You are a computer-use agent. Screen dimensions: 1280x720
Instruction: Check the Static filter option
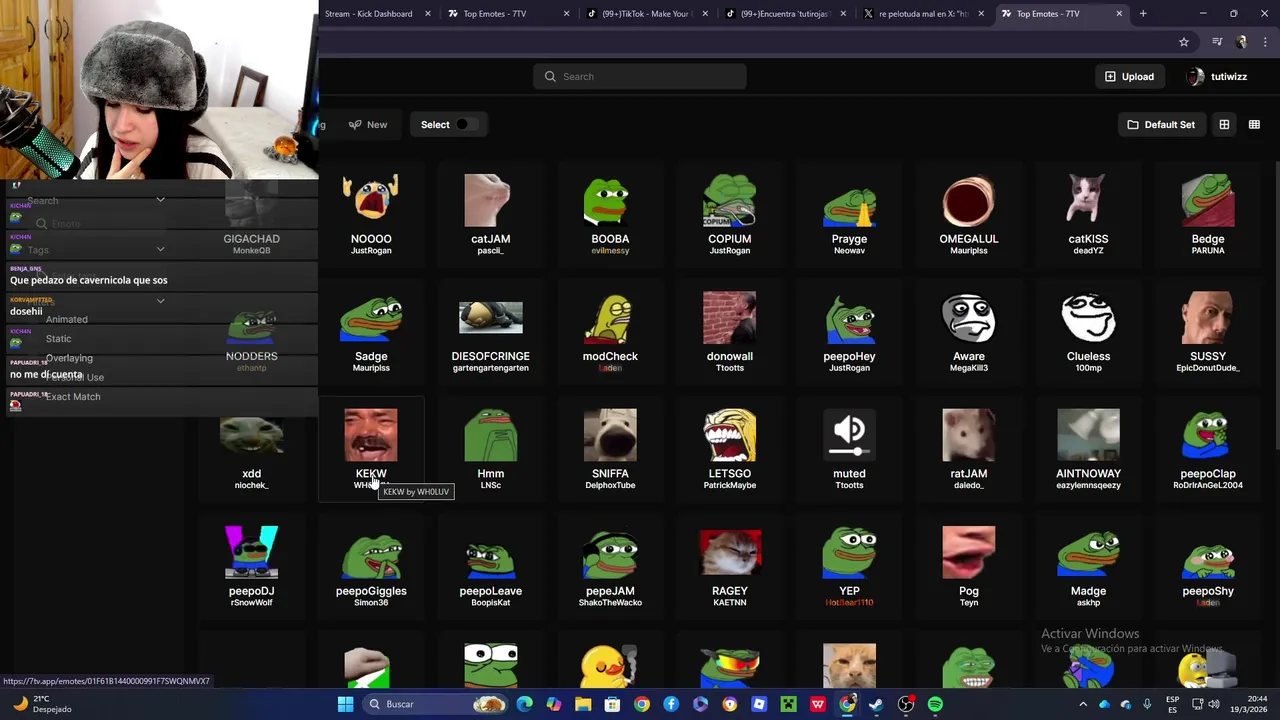pos(58,339)
